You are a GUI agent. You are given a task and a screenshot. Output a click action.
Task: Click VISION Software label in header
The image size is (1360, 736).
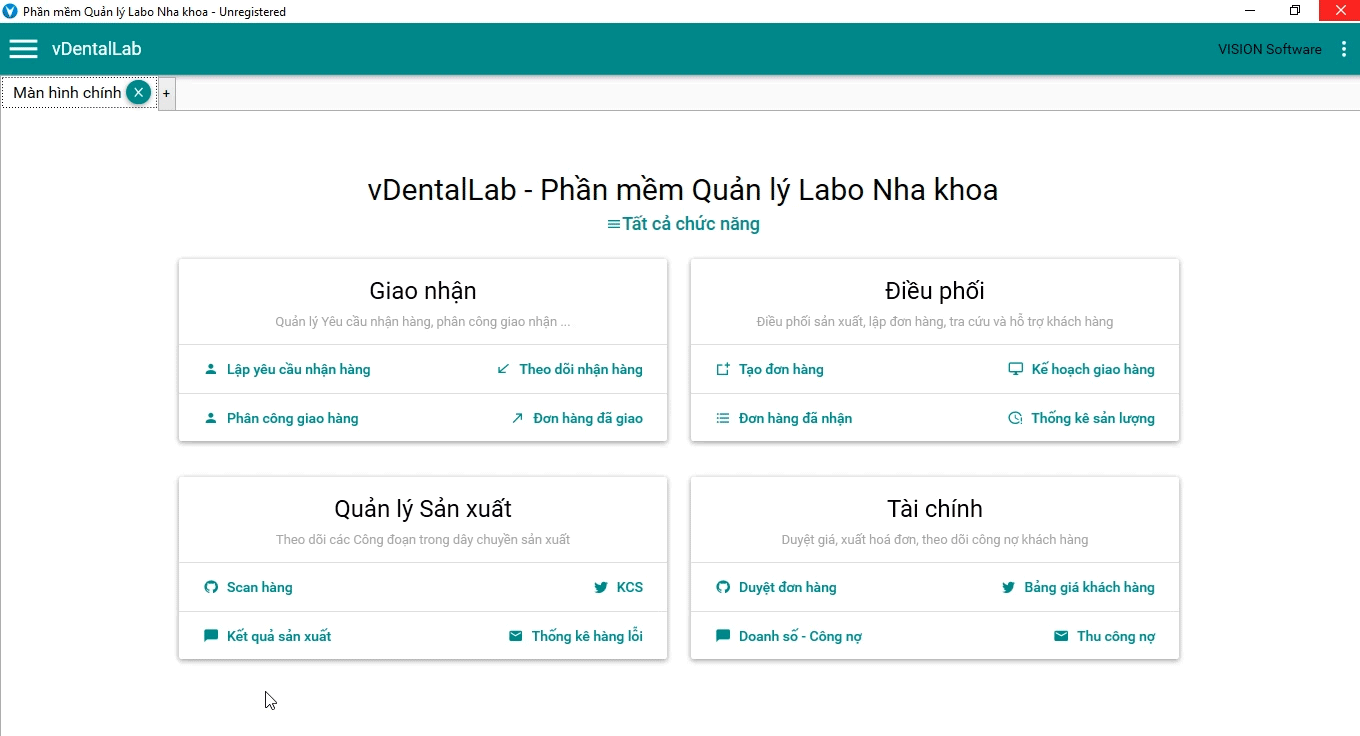click(1269, 49)
